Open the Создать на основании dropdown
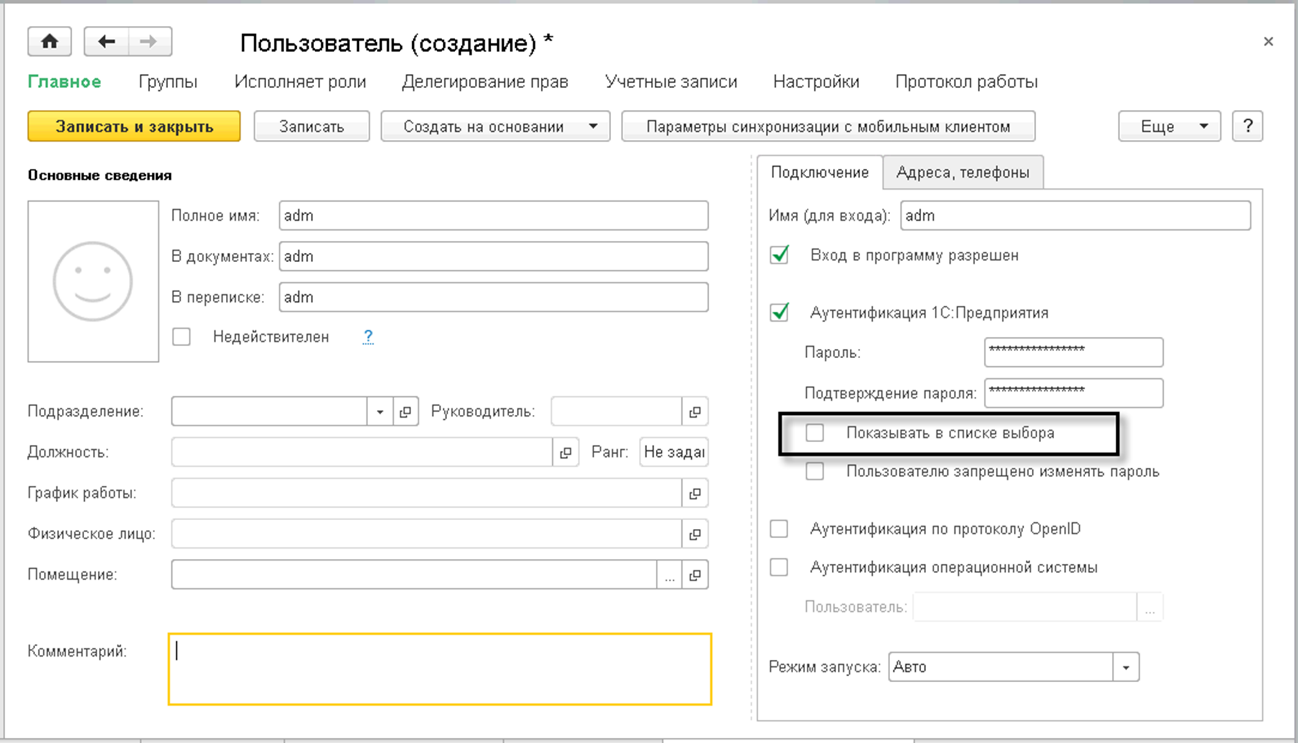The height and width of the screenshot is (743, 1298). click(496, 126)
